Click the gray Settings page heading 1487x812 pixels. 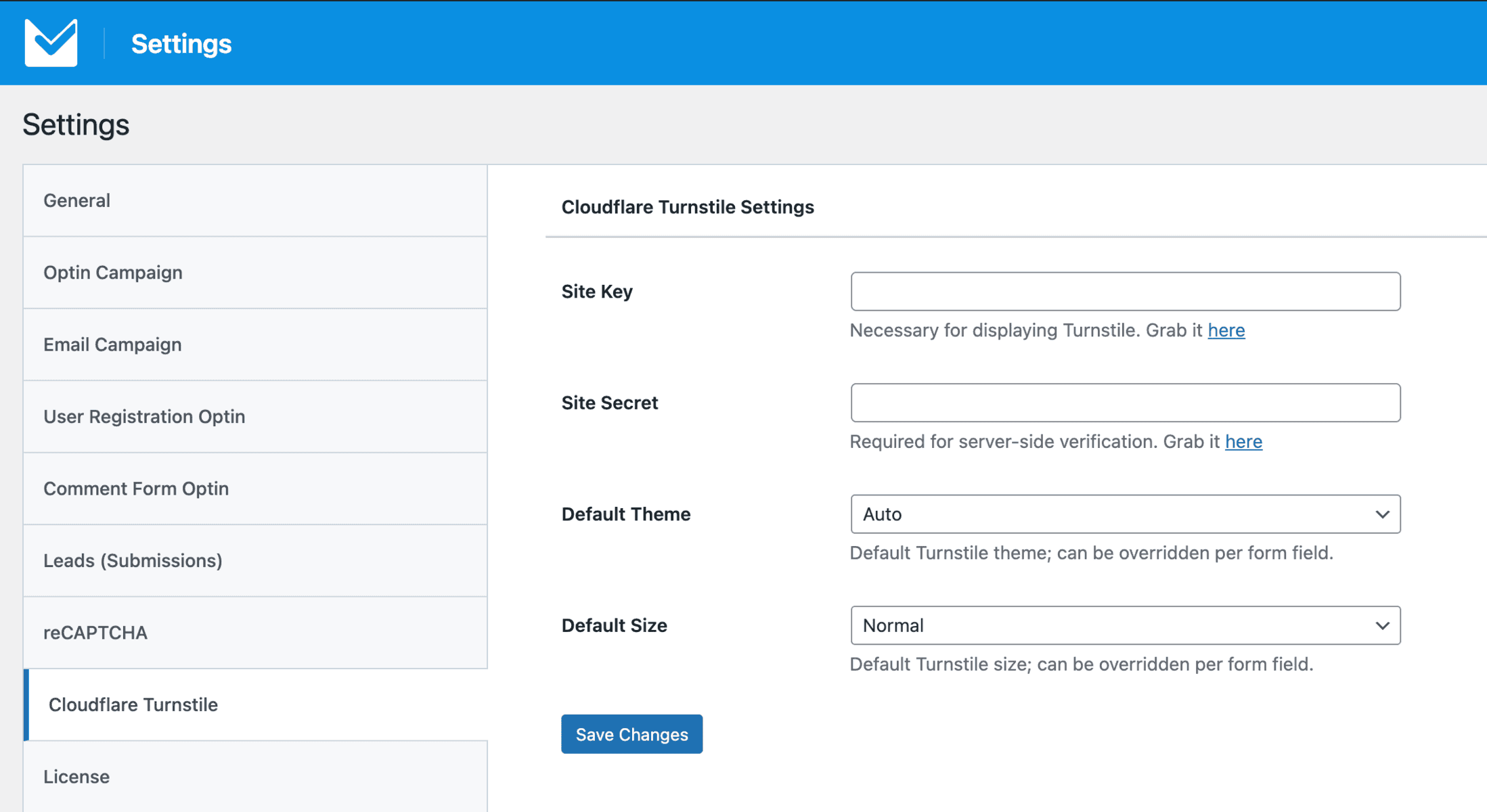[76, 125]
